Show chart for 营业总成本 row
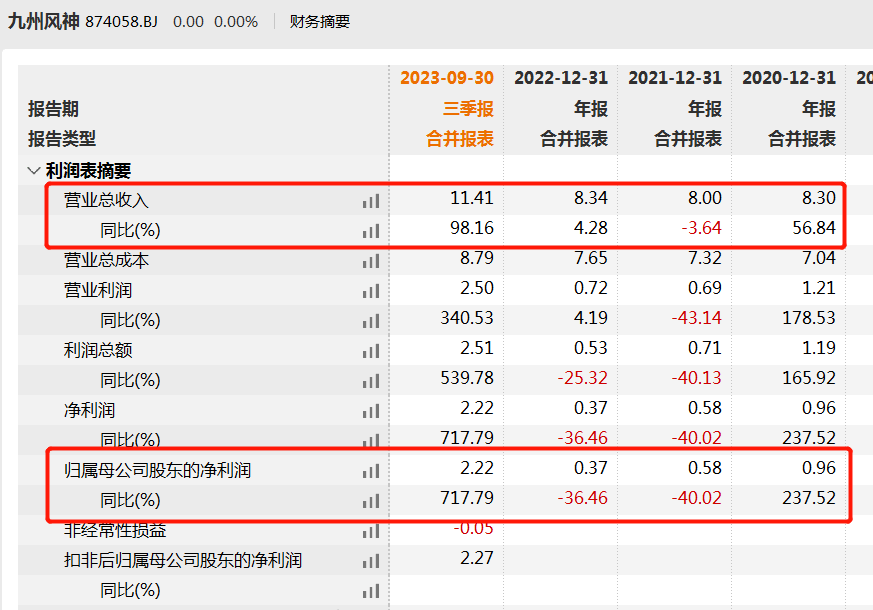This screenshot has width=873, height=610. pos(371,261)
